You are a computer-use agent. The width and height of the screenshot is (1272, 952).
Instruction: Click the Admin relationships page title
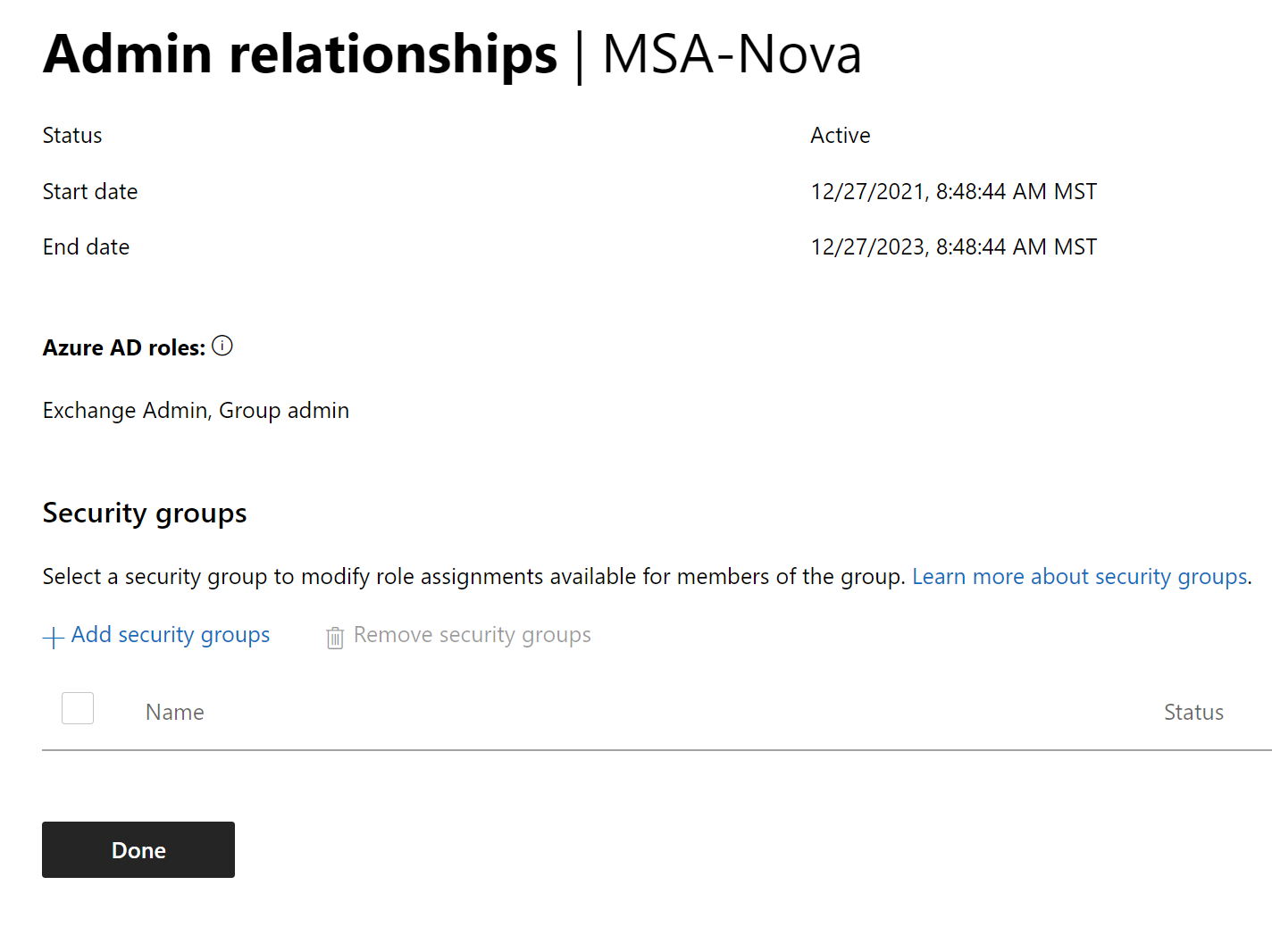(300, 54)
